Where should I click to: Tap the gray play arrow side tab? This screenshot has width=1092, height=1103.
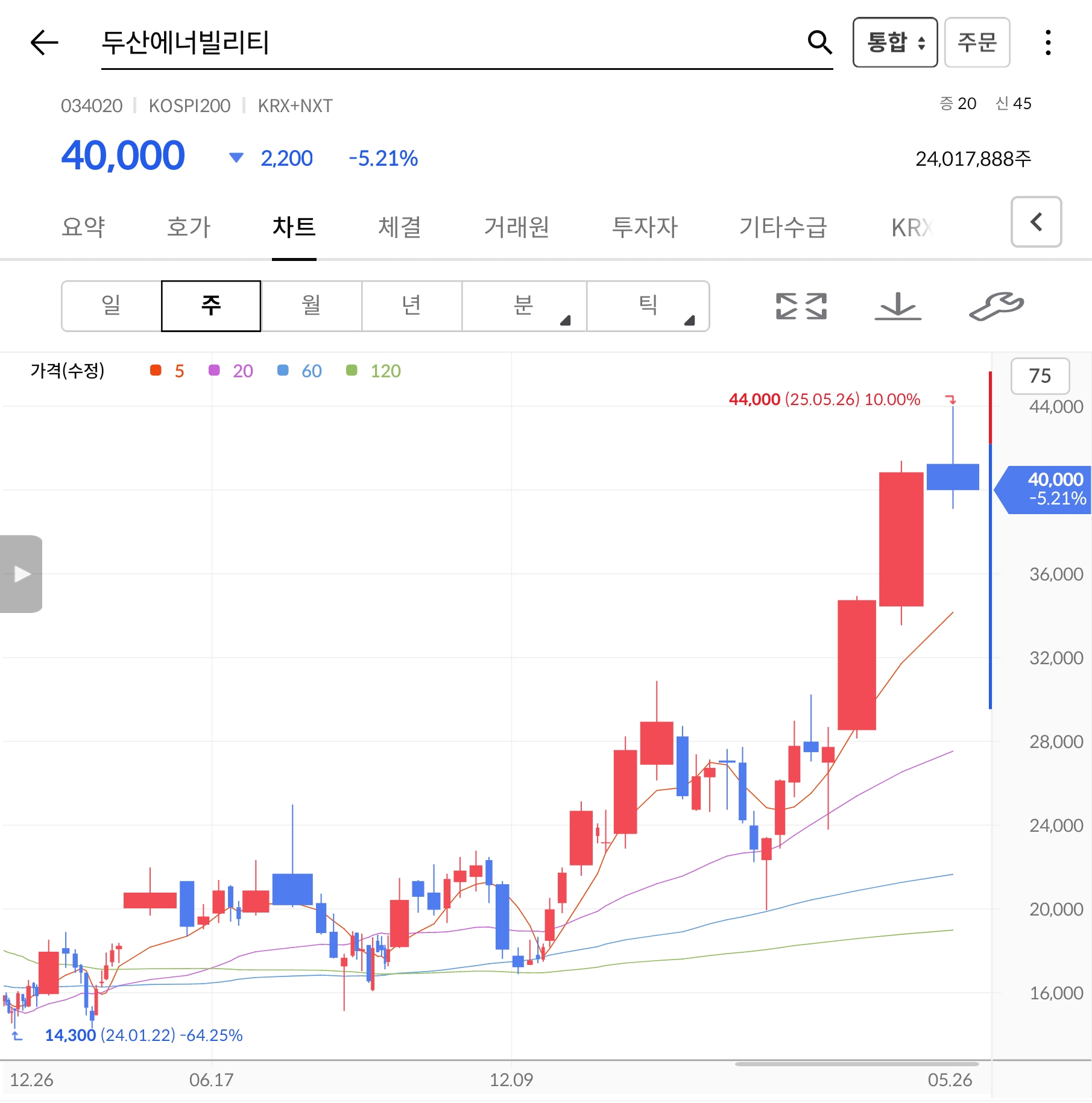pos(21,574)
